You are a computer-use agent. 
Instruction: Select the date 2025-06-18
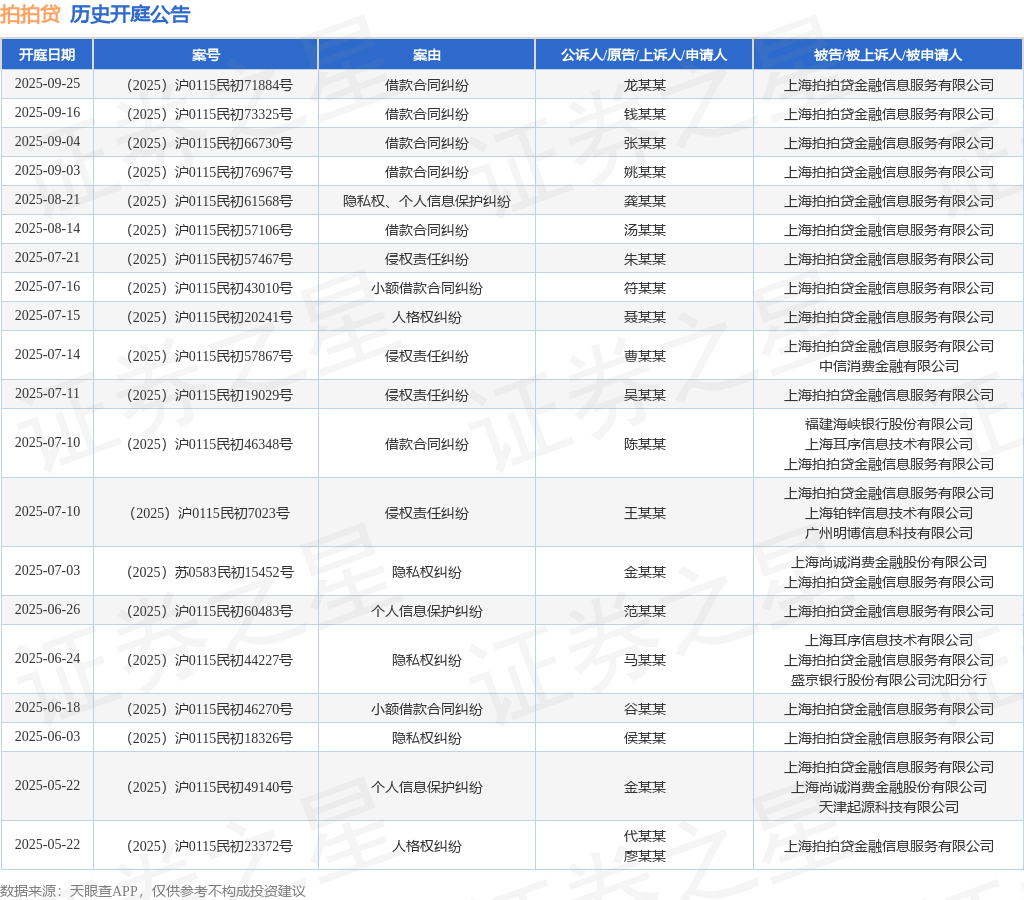48,707
